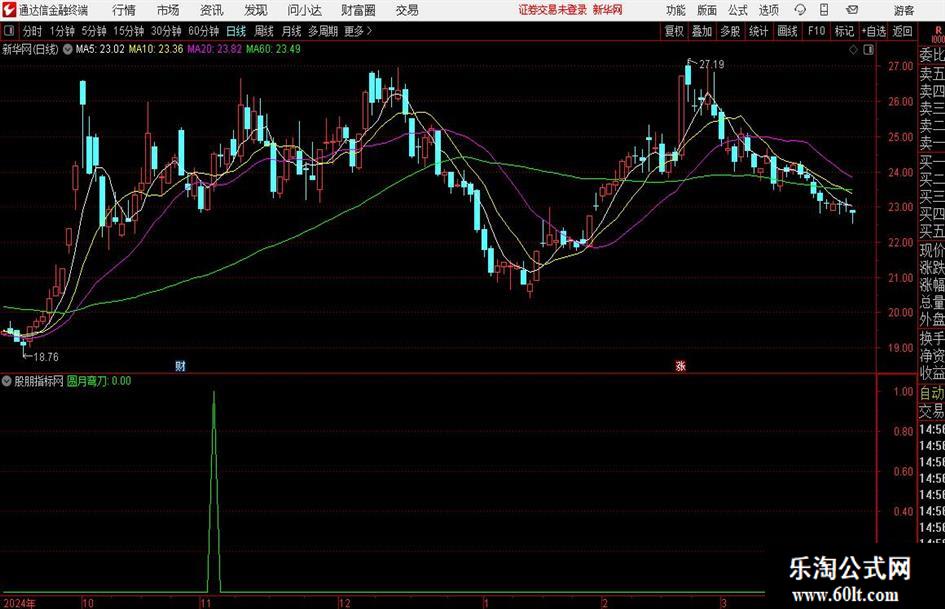Open the mail envelope icon

tap(852, 10)
